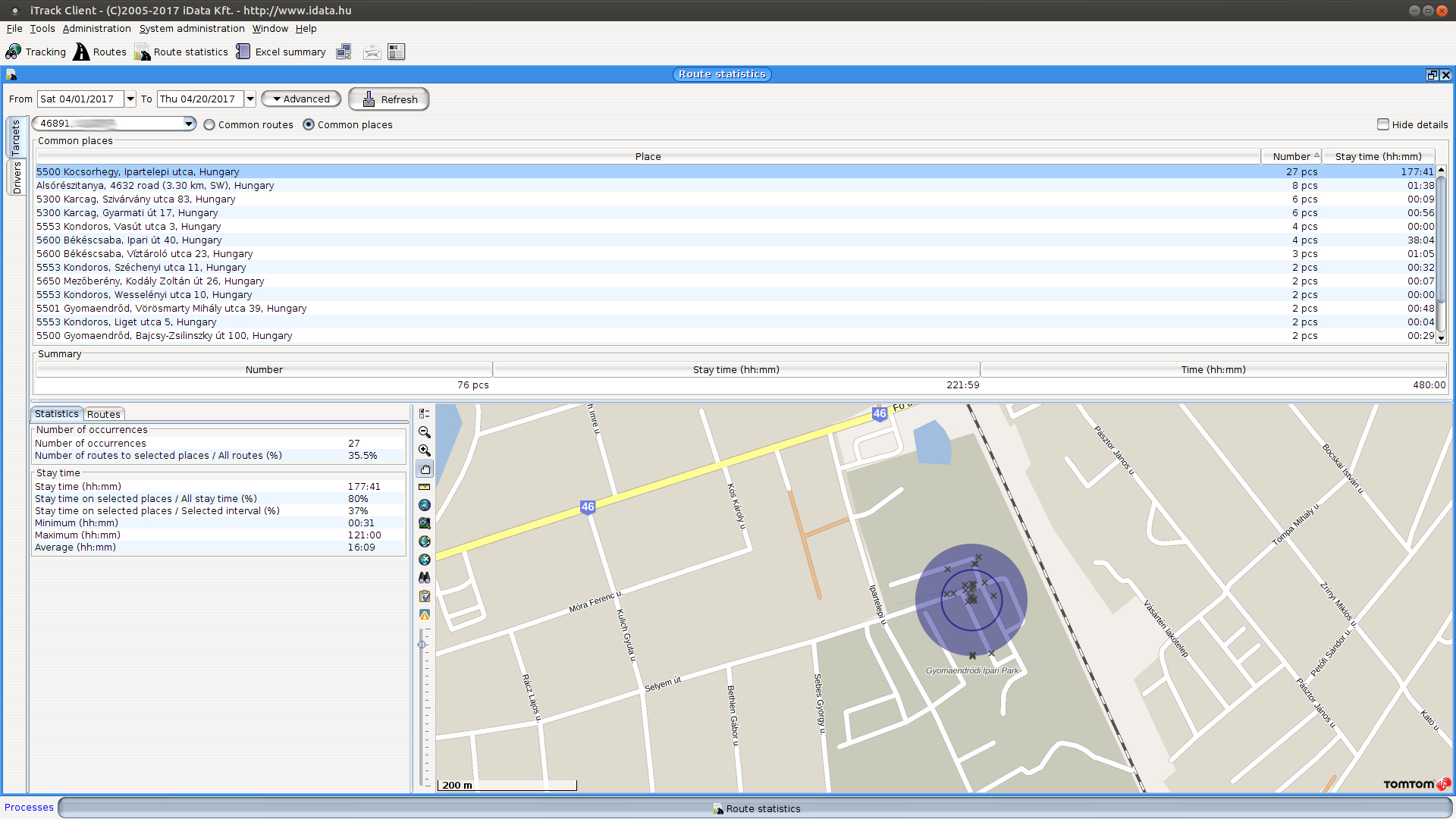
Task: Open Excel summary from the toolbar
Action: point(281,52)
